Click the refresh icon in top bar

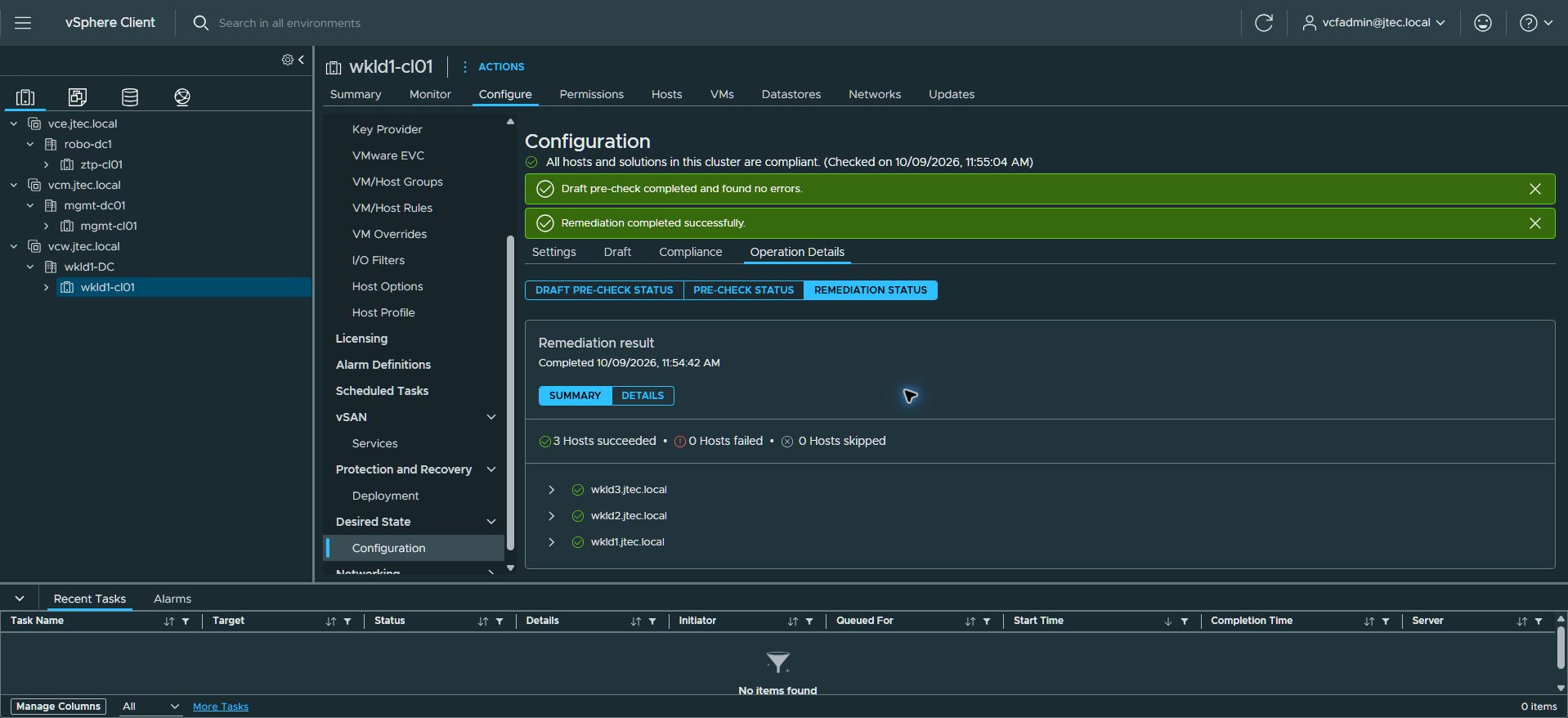pyautogui.click(x=1263, y=23)
